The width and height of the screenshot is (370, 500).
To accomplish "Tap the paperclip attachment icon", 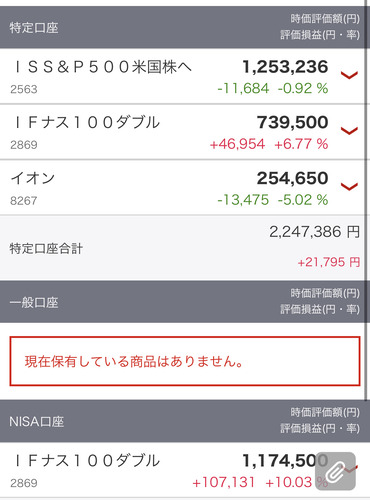I will [336, 471].
